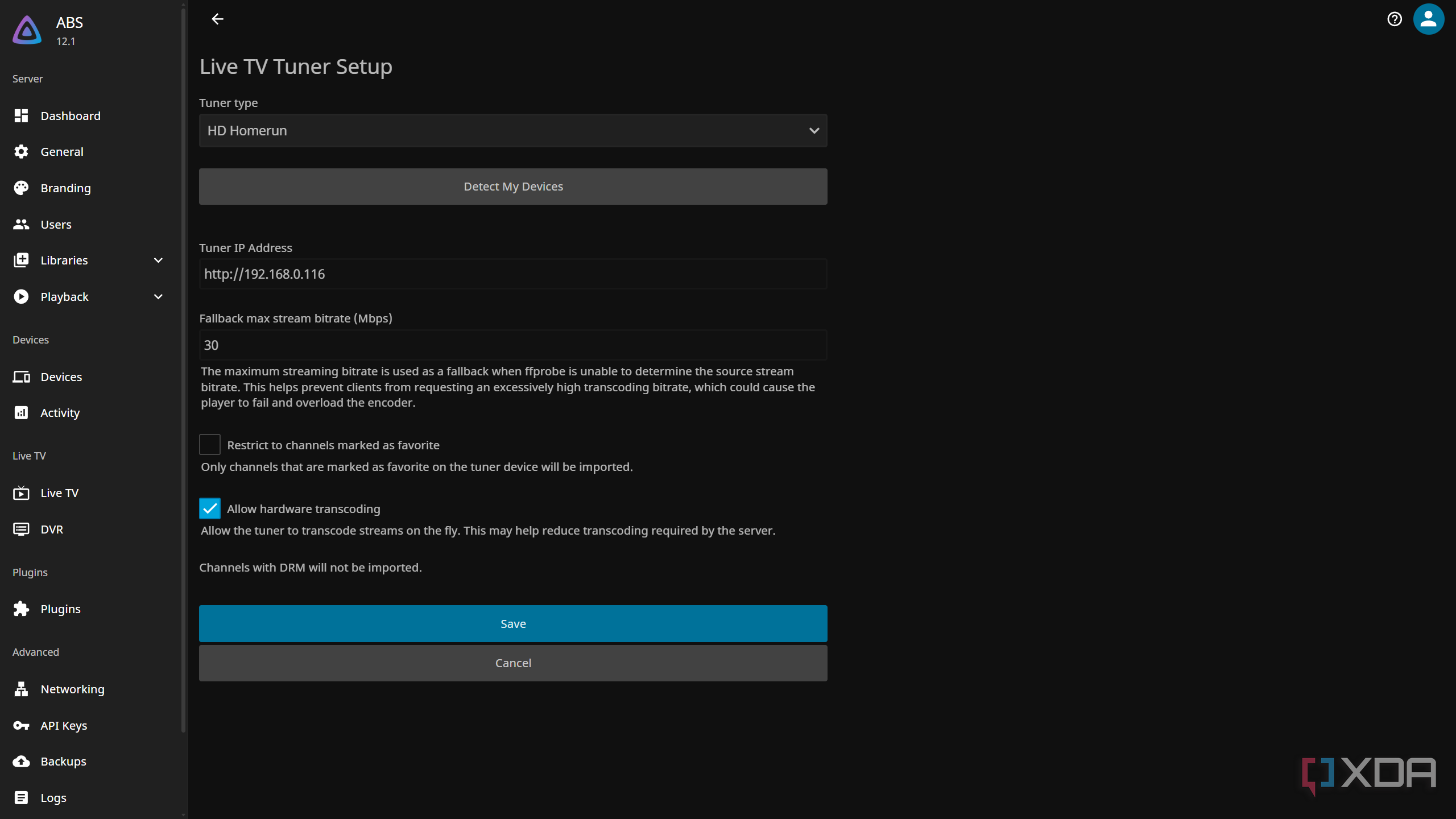This screenshot has width=1456, height=819.
Task: Open the Backups page label
Action: 64,762
